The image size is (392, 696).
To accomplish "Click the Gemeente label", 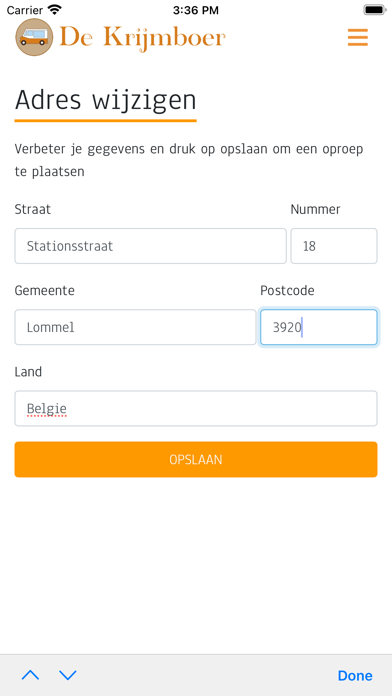I will click(45, 290).
